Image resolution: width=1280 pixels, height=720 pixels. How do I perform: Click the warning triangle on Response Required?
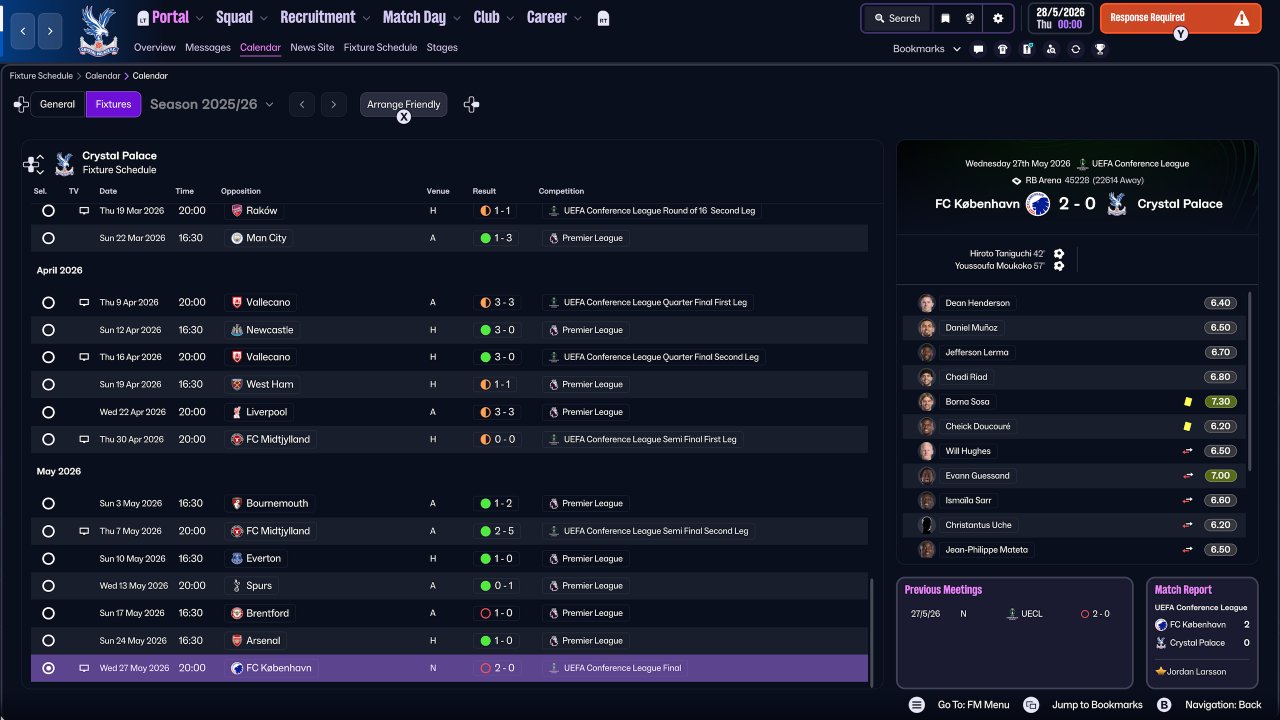(1241, 18)
